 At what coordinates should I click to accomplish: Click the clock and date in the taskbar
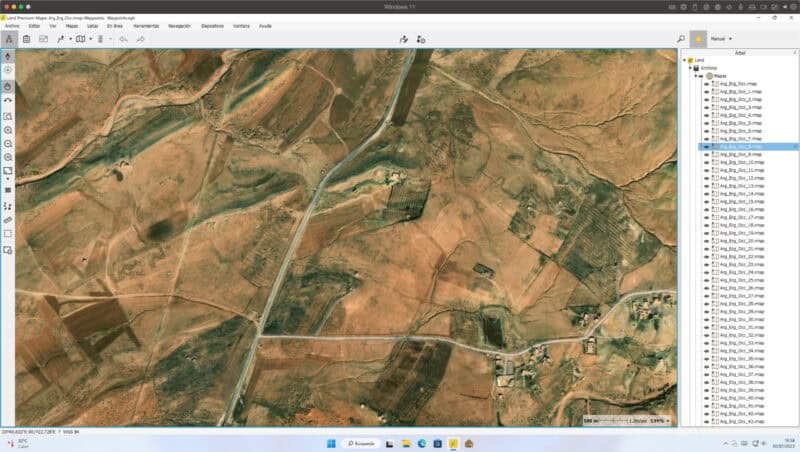786,443
